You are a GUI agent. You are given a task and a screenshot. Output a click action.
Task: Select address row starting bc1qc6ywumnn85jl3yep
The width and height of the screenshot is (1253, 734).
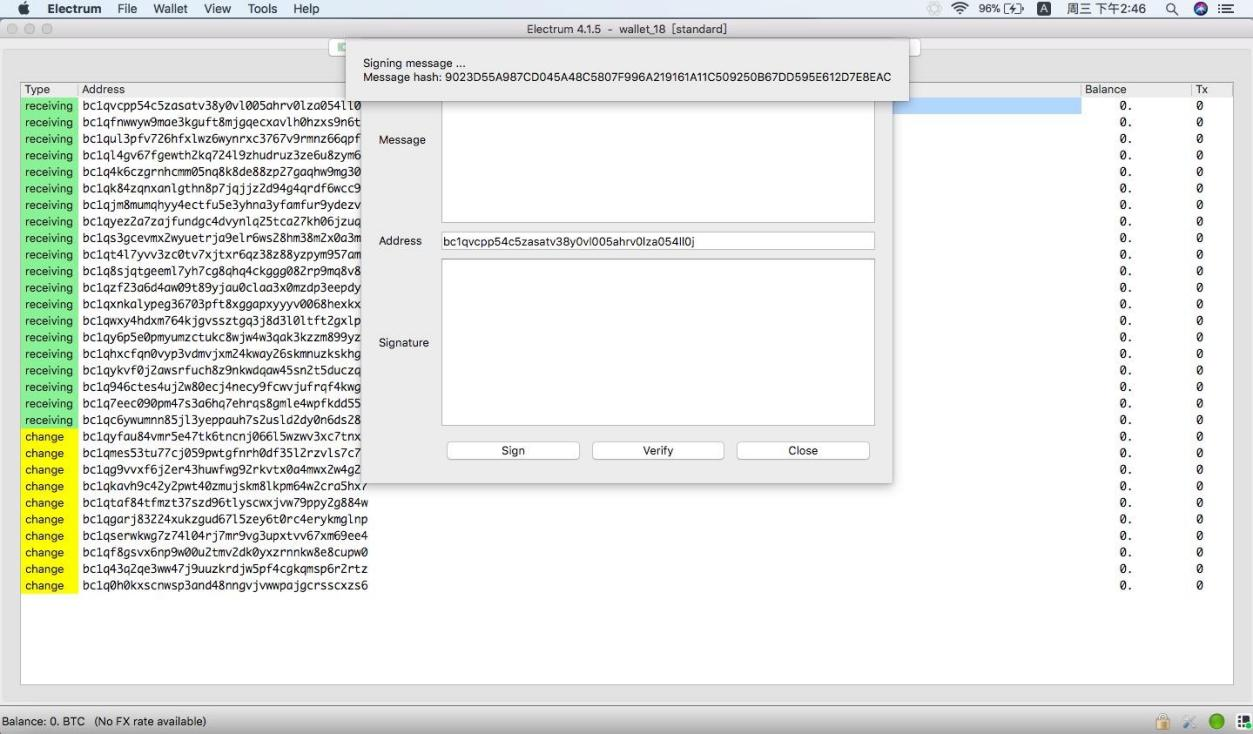[221, 420]
